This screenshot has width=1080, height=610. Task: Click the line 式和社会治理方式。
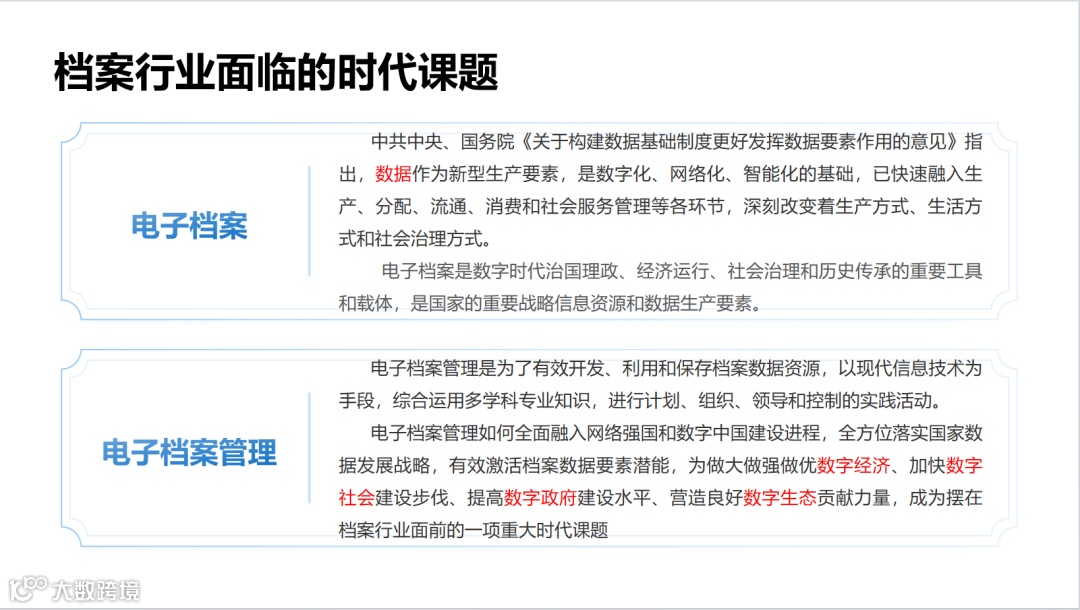(416, 239)
